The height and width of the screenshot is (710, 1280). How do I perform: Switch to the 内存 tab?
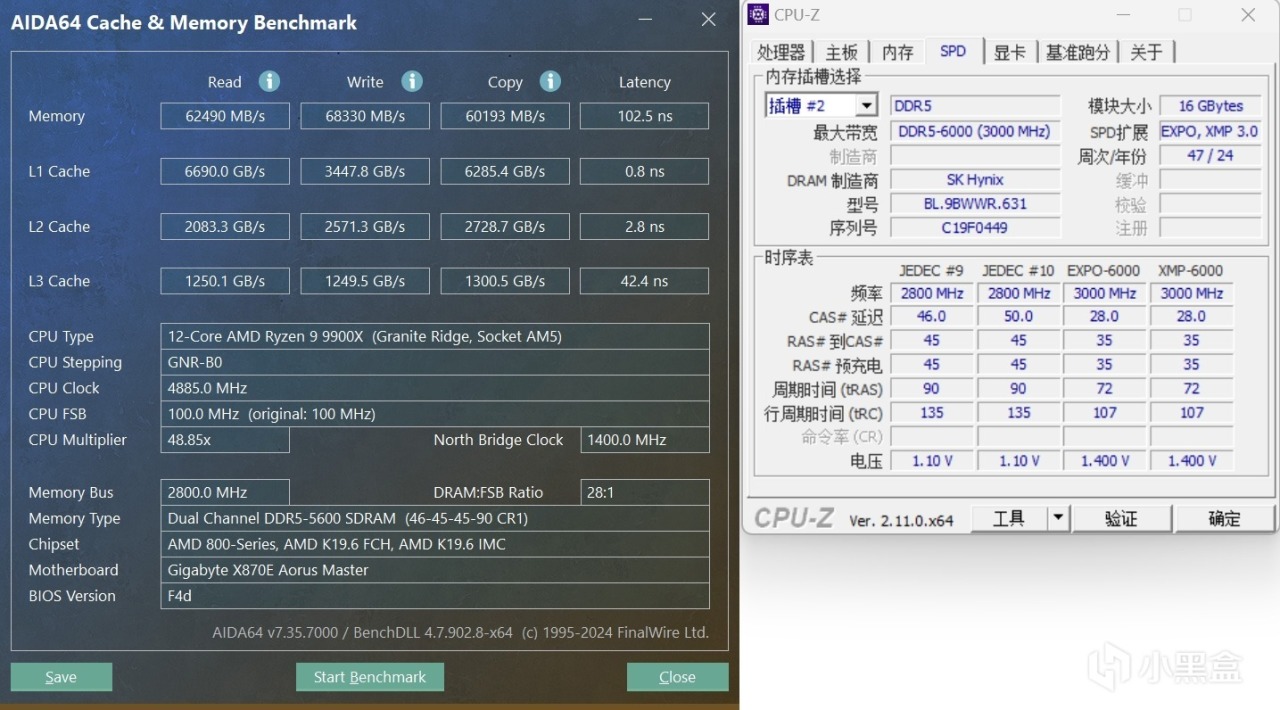(x=897, y=52)
